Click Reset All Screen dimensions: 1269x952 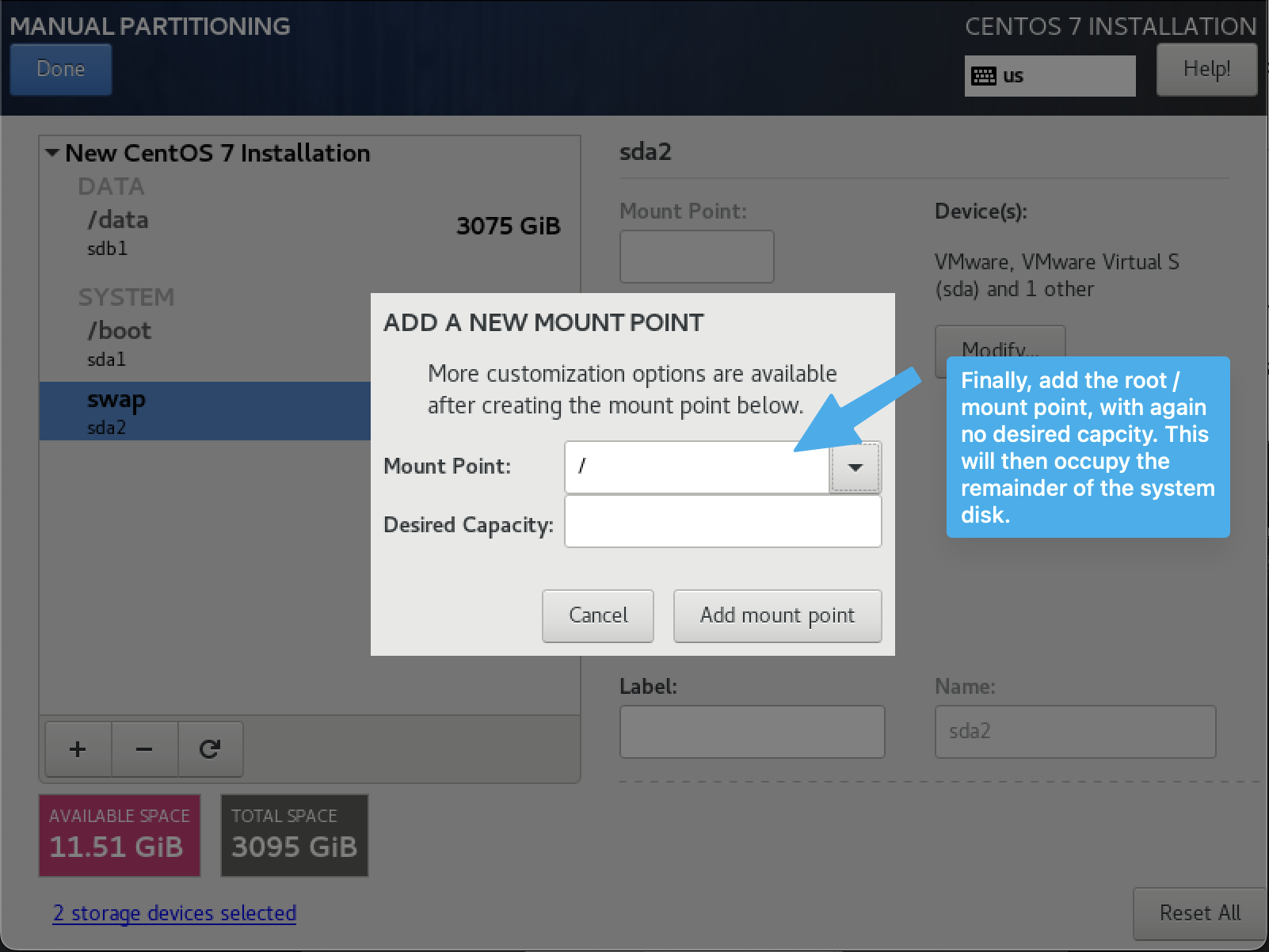click(1198, 913)
